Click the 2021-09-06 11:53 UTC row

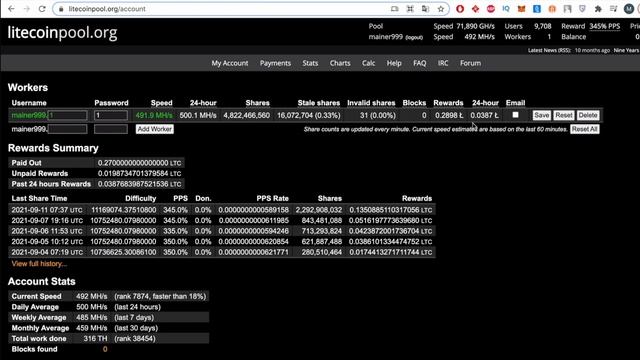coord(222,231)
